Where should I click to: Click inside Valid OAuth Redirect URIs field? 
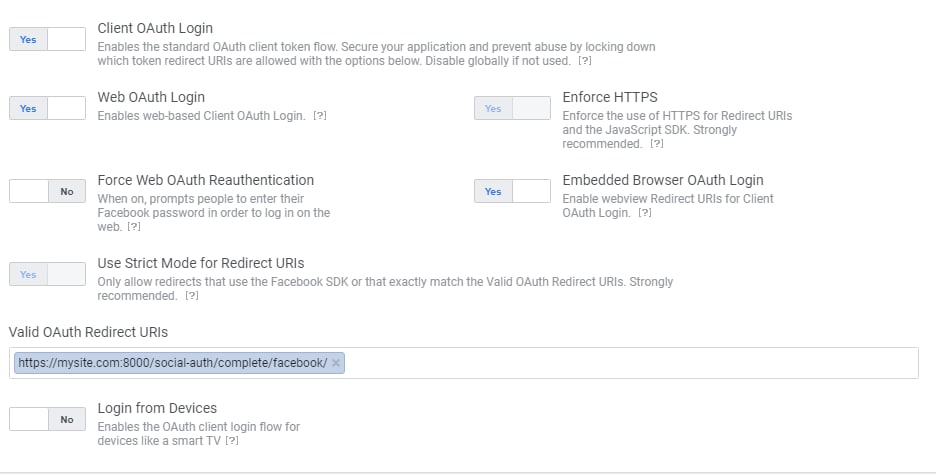point(630,363)
